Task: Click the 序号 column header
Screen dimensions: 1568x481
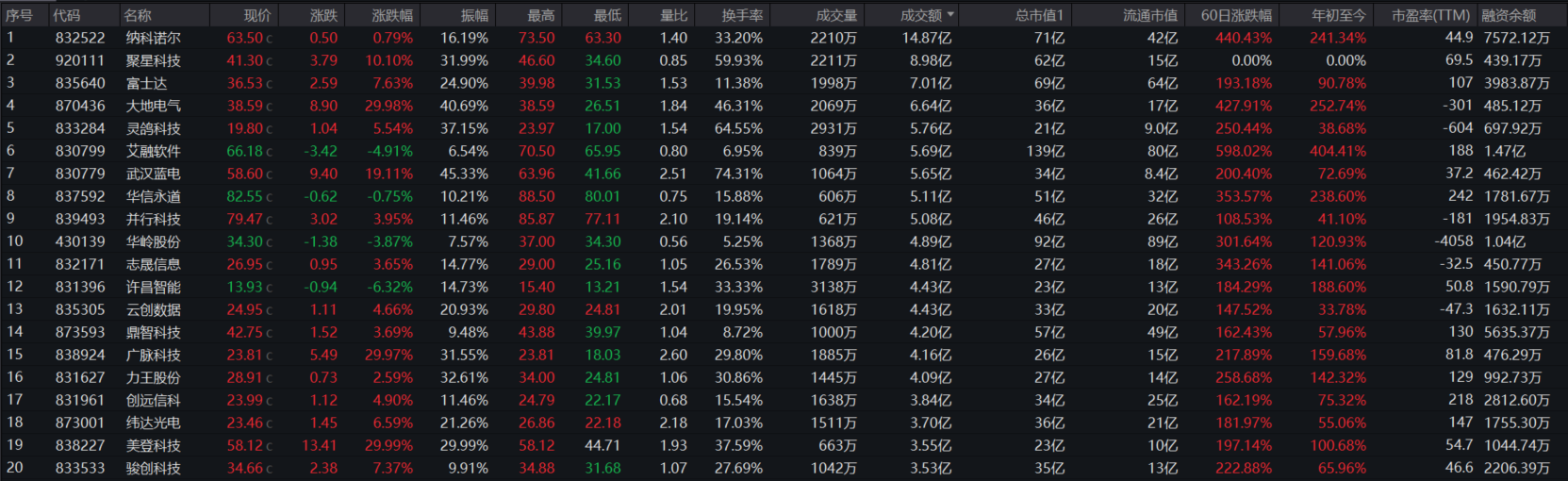Action: (x=19, y=15)
